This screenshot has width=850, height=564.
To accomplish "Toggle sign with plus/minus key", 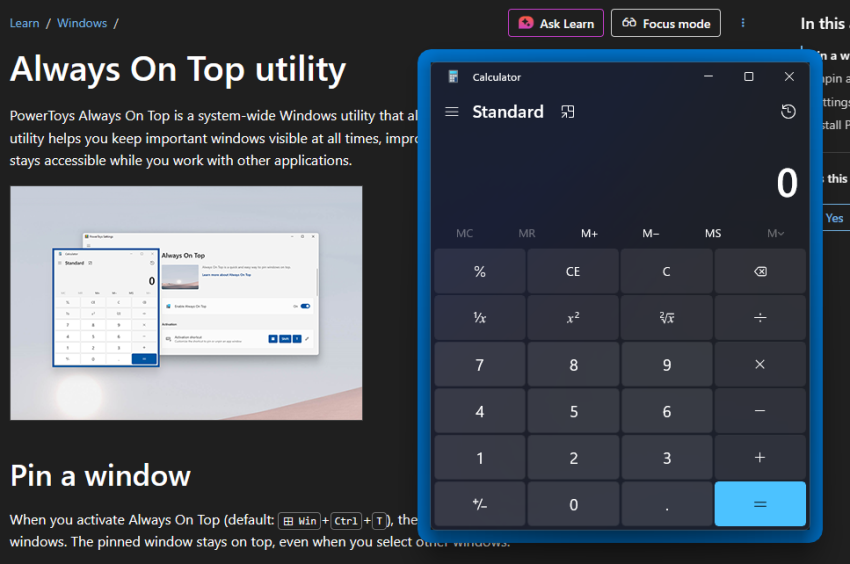I will [479, 504].
